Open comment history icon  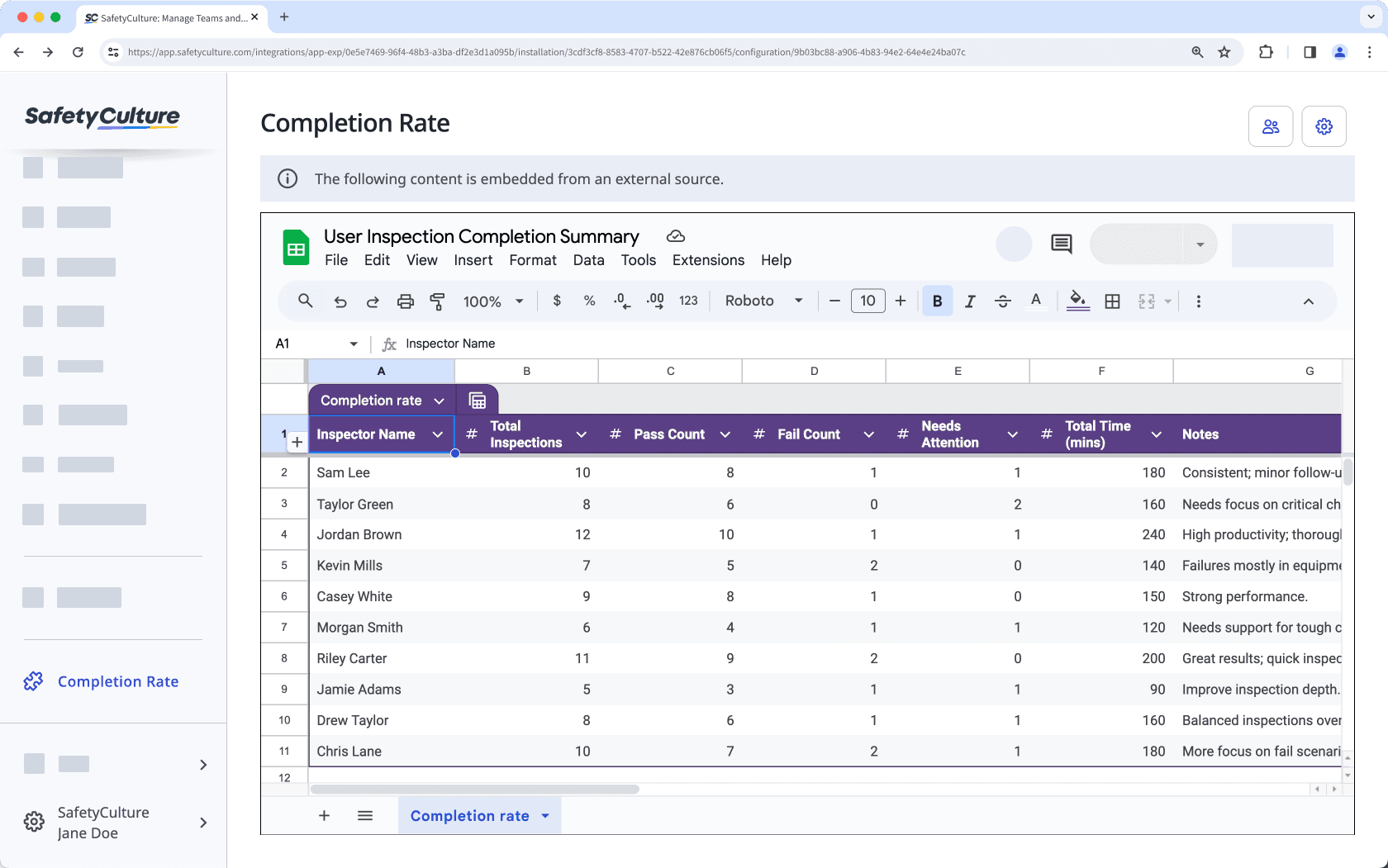click(1060, 244)
